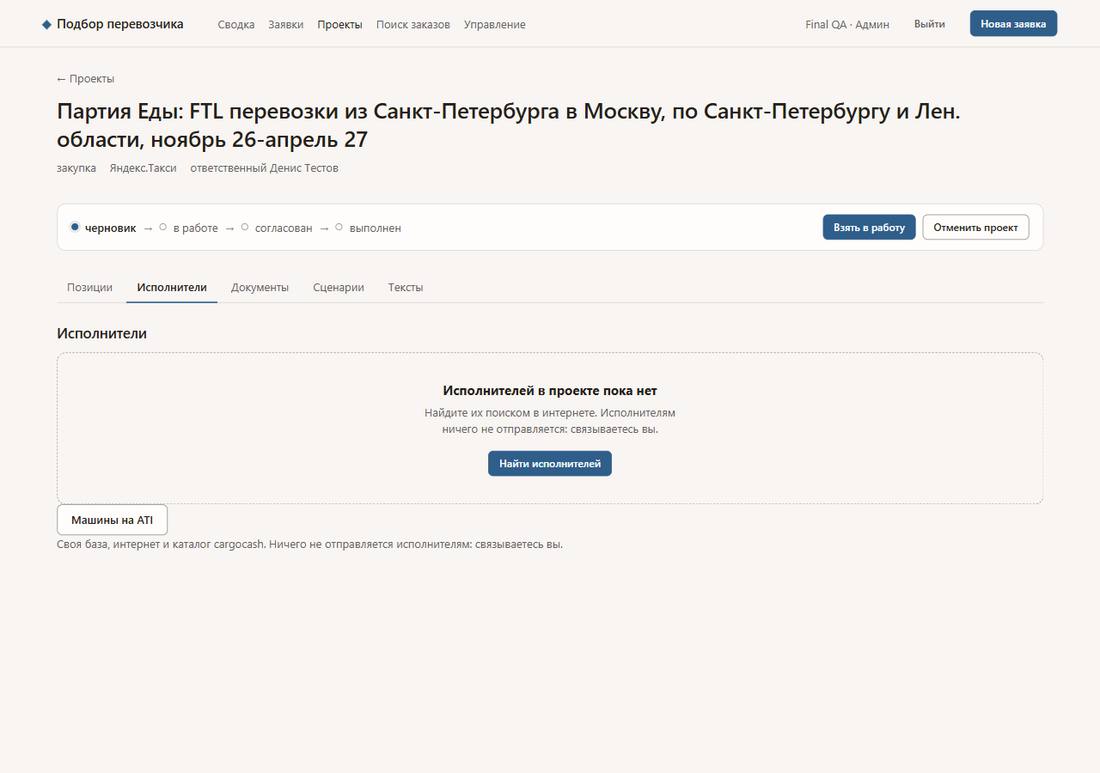
Task: Click the Найти исполнителей button
Action: [550, 464]
